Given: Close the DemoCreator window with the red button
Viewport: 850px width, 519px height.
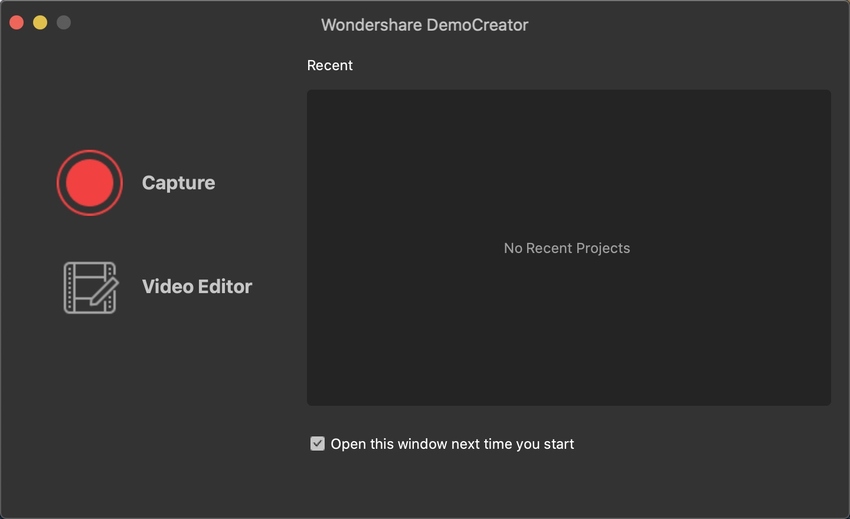Looking at the screenshot, I should (16, 22).
